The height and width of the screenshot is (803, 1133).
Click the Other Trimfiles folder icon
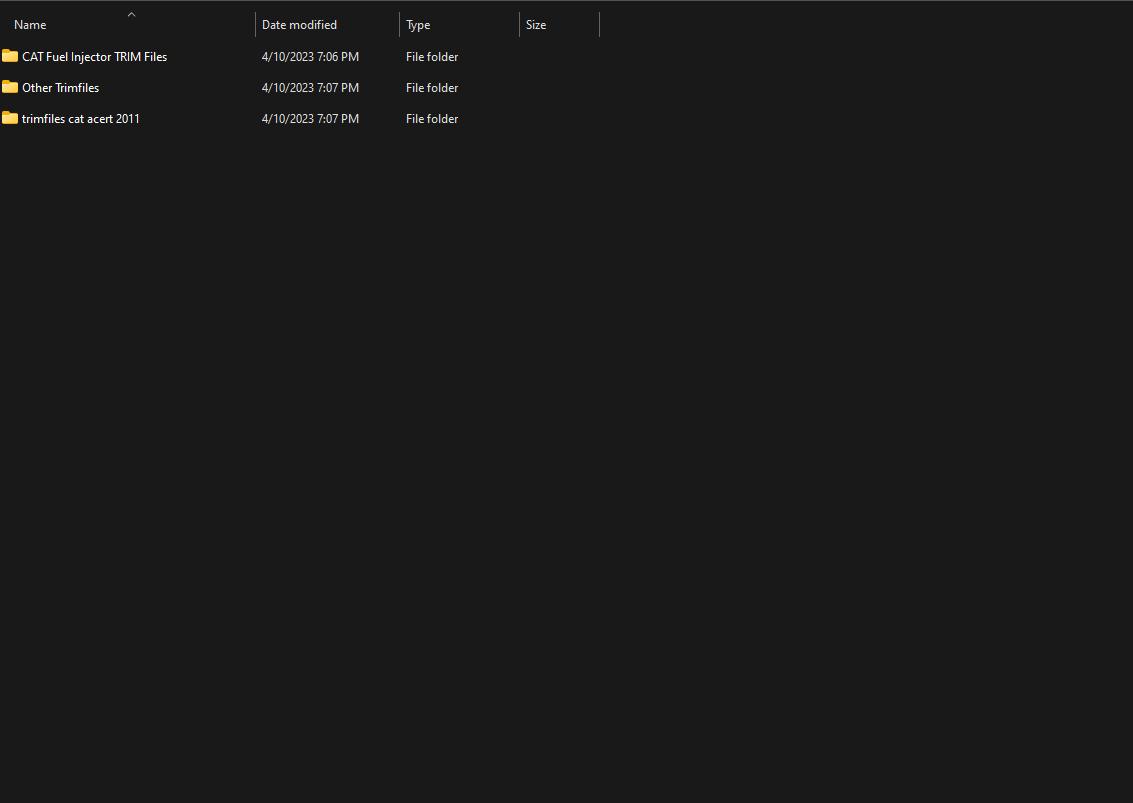click(11, 87)
